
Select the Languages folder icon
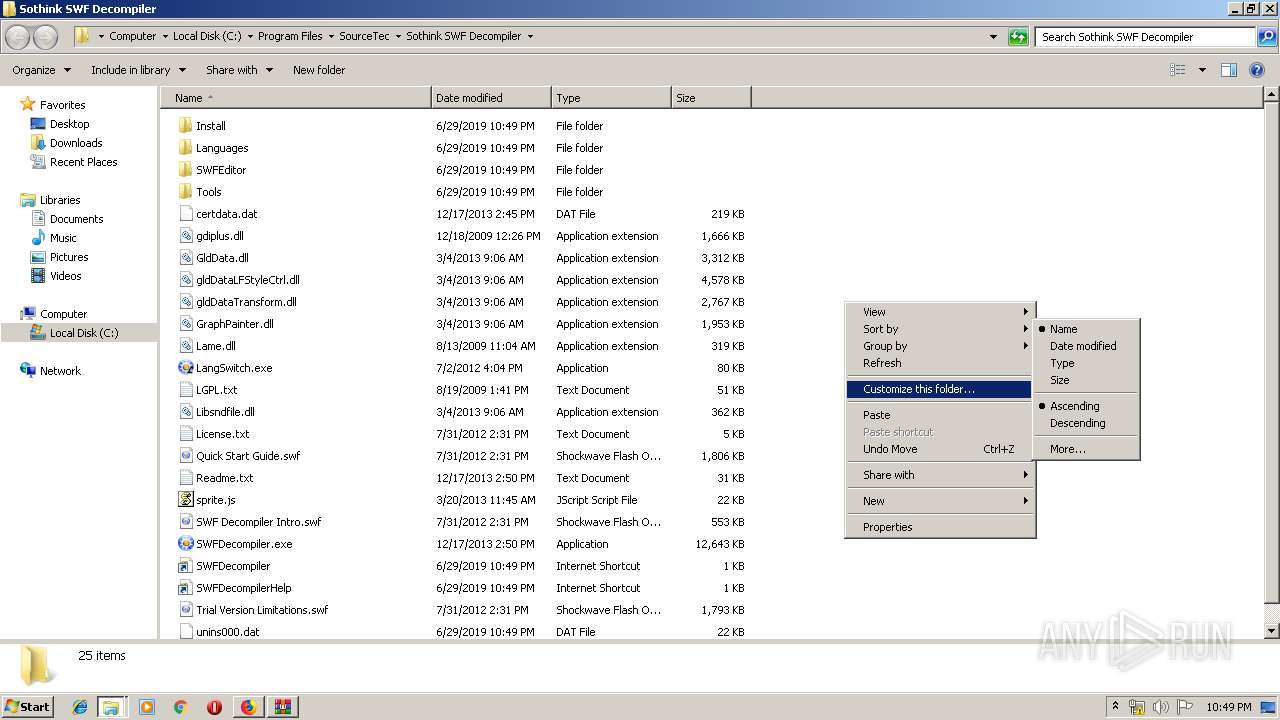point(185,148)
